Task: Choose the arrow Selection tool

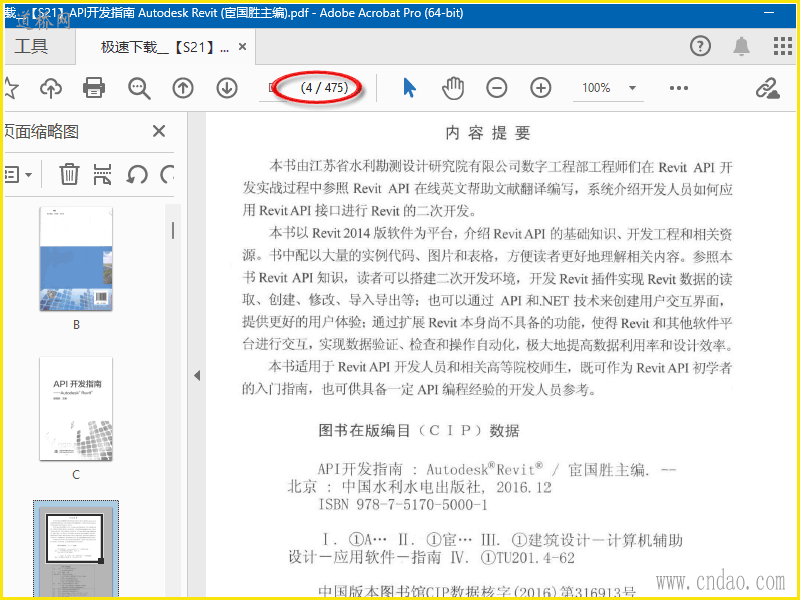Action: pos(409,88)
